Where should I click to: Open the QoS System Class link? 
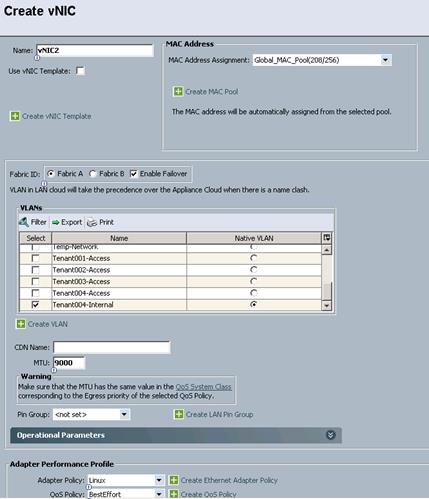203,387
